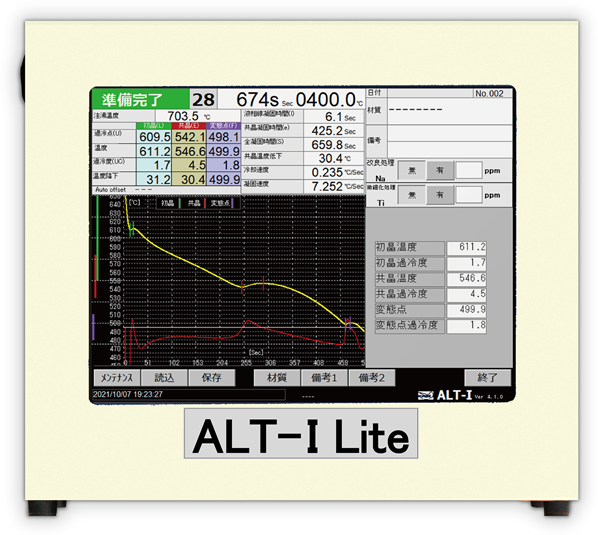The image size is (598, 535).
Task: Click the 材質 field showing dashes
Action: pos(450,110)
